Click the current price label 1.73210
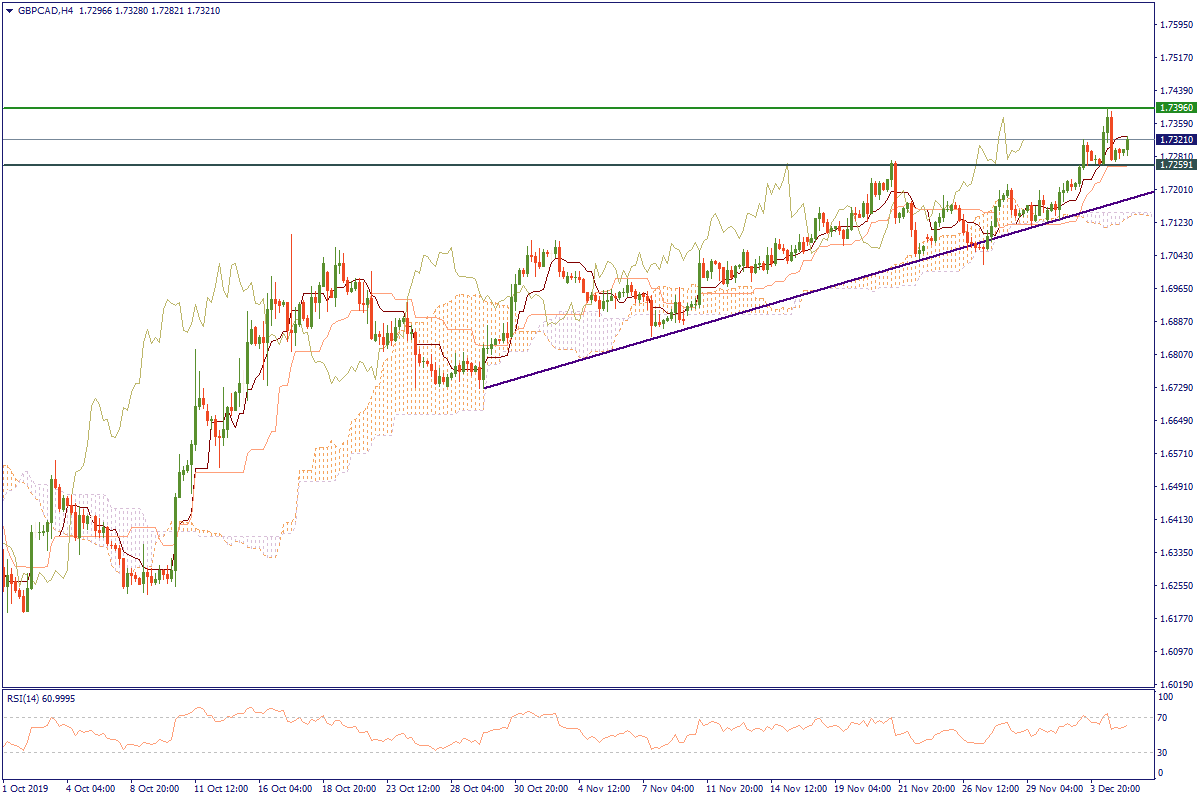Viewport: 1200px width, 800px height. point(1172,140)
